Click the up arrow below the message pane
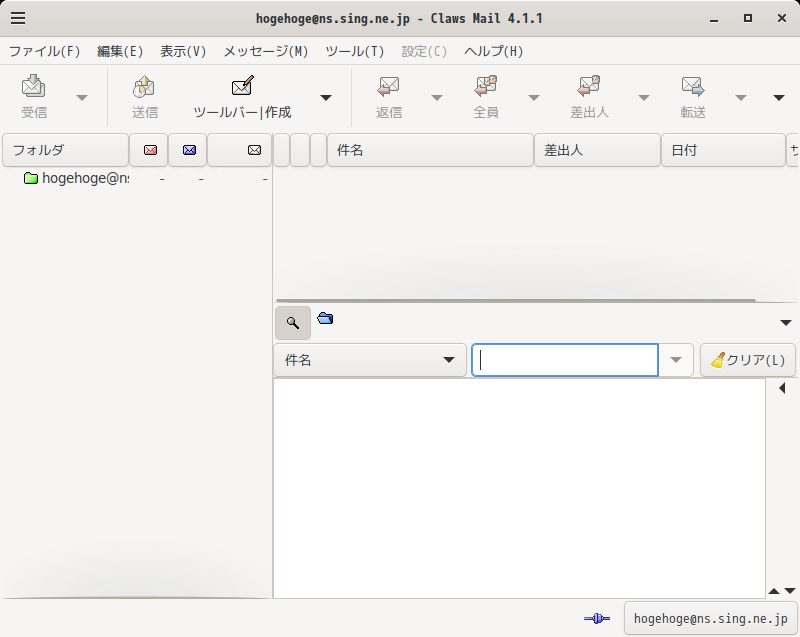Screen dimensions: 800x637 coord(774,591)
